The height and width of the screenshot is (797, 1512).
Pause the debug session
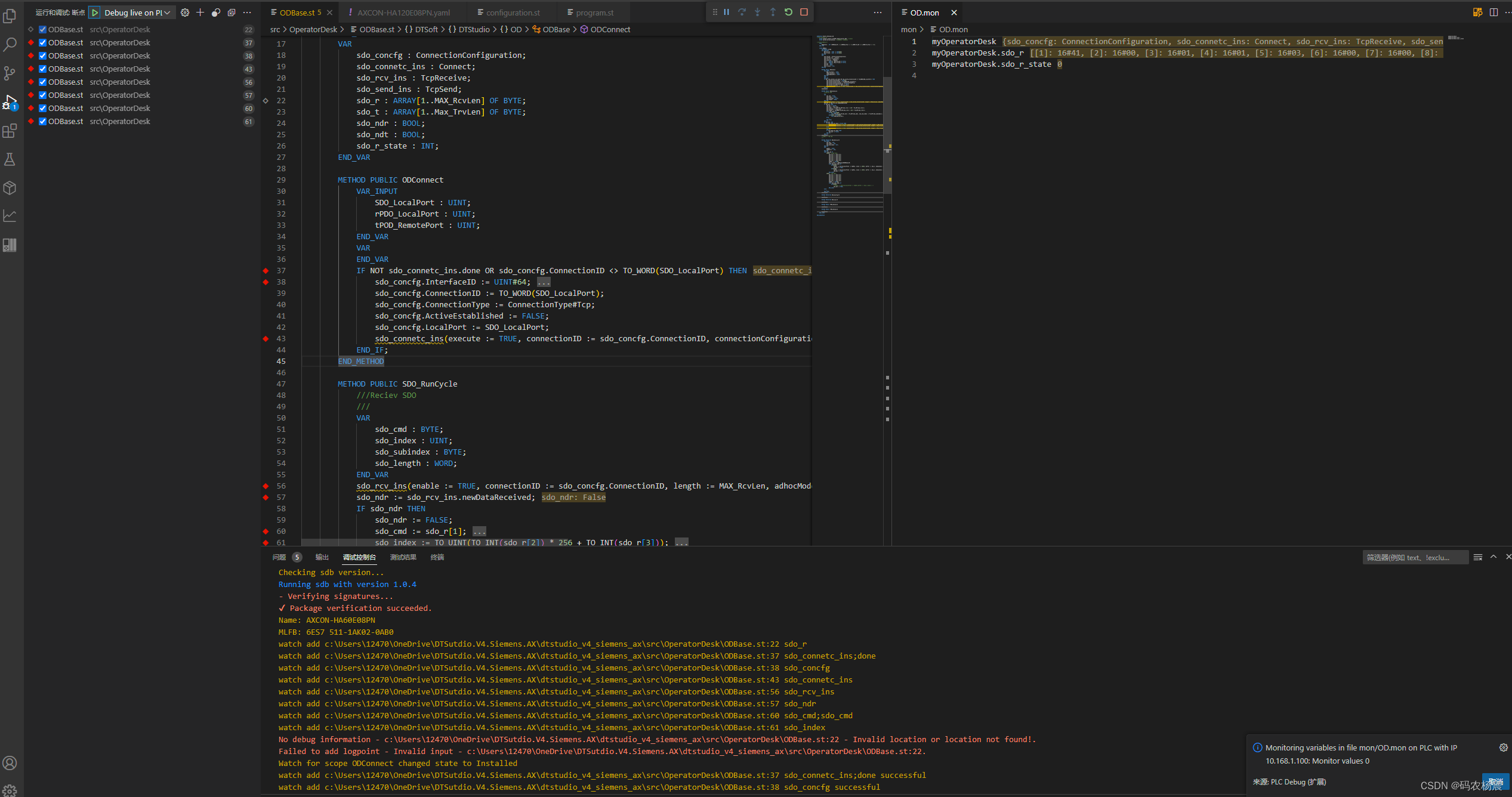(727, 12)
